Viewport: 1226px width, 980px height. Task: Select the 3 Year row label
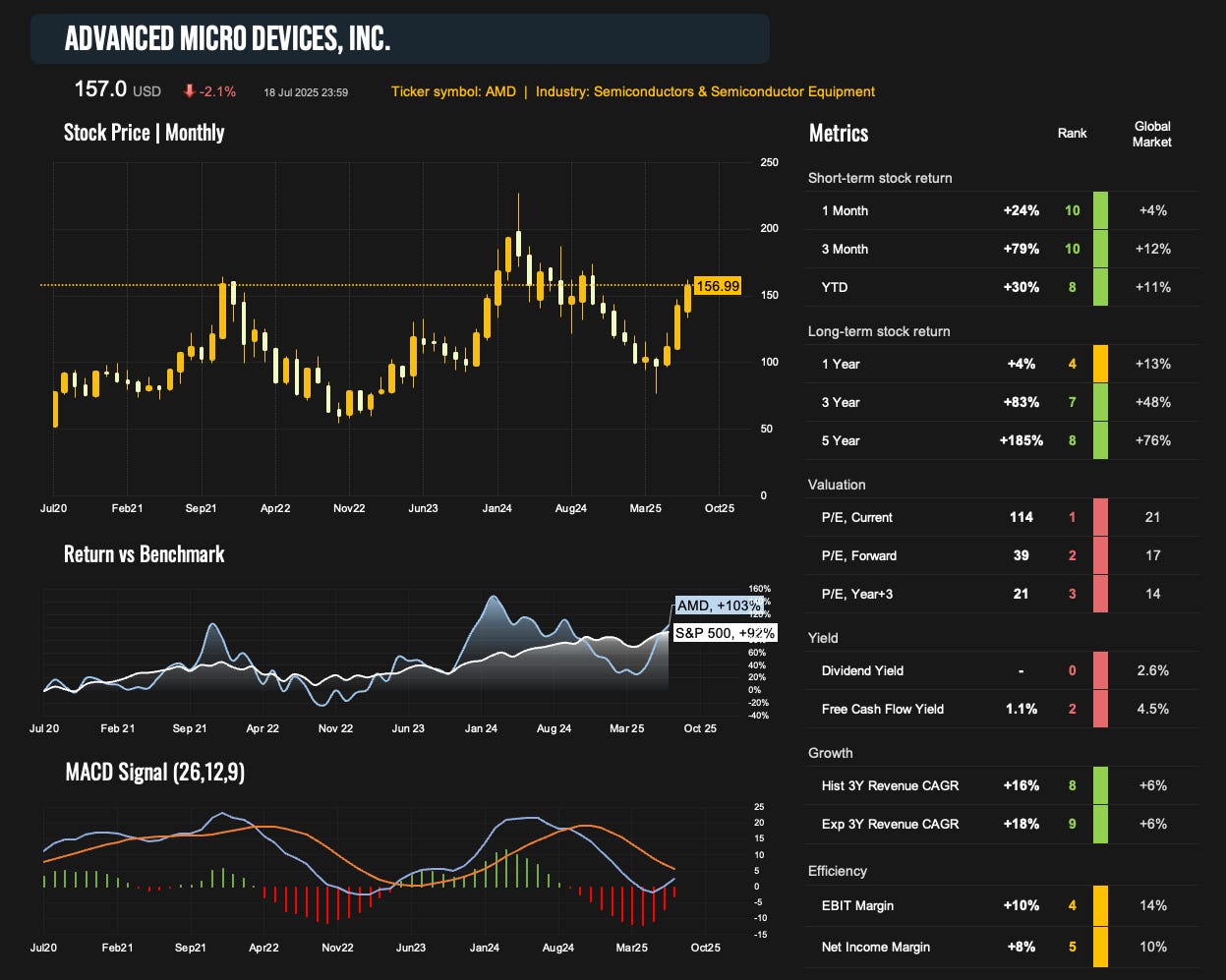point(841,402)
